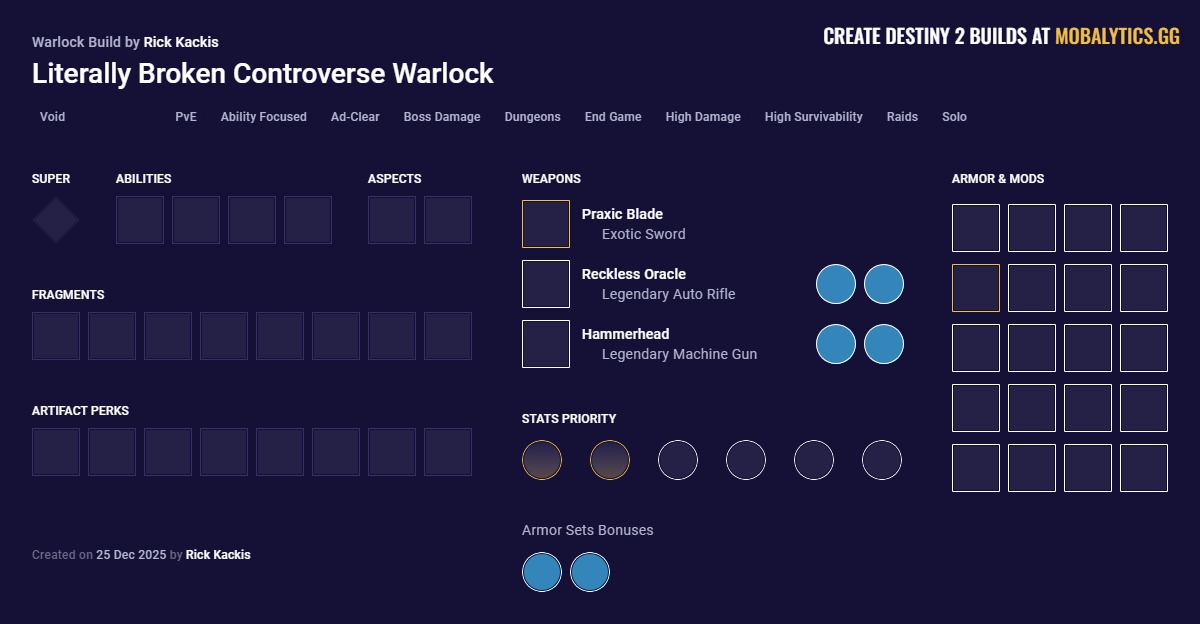Toggle the first Armor Sets Bonuses circle
Viewport: 1200px width, 624px height.
(542, 572)
